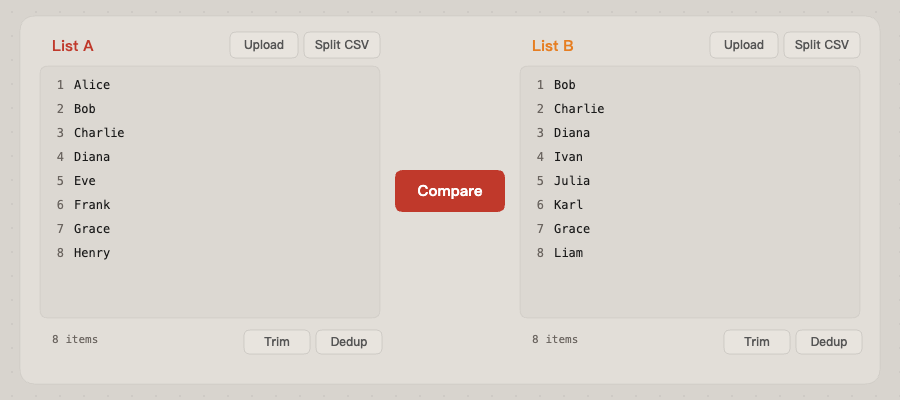Trim whitespace in List A
This screenshot has width=900, height=400.
coord(277,342)
